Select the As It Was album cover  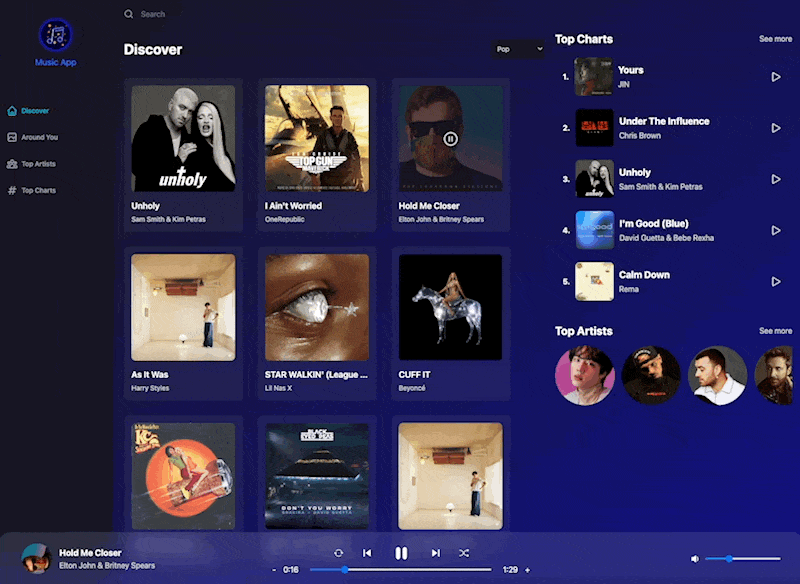point(183,307)
